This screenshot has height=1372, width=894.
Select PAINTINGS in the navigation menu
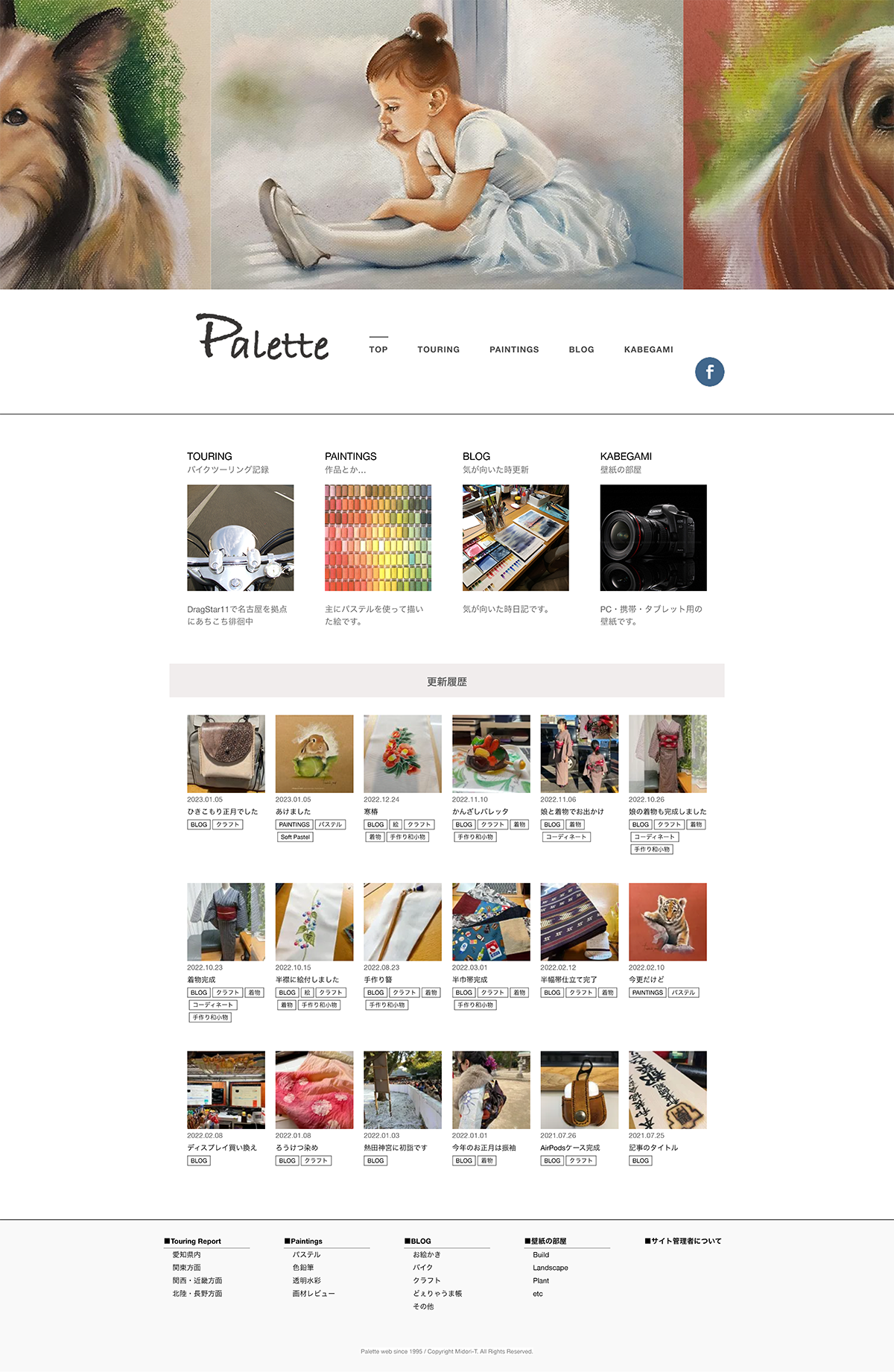click(x=514, y=350)
